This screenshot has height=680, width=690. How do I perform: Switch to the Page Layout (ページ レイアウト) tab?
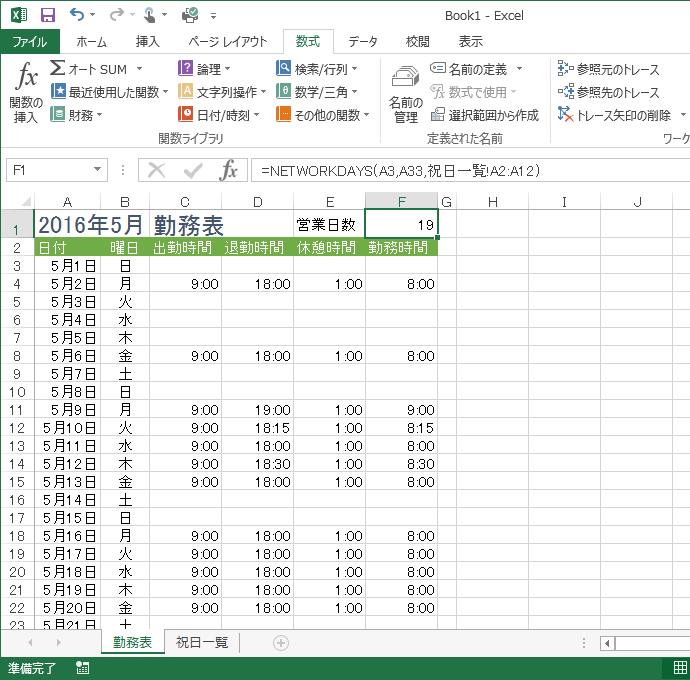pos(228,41)
